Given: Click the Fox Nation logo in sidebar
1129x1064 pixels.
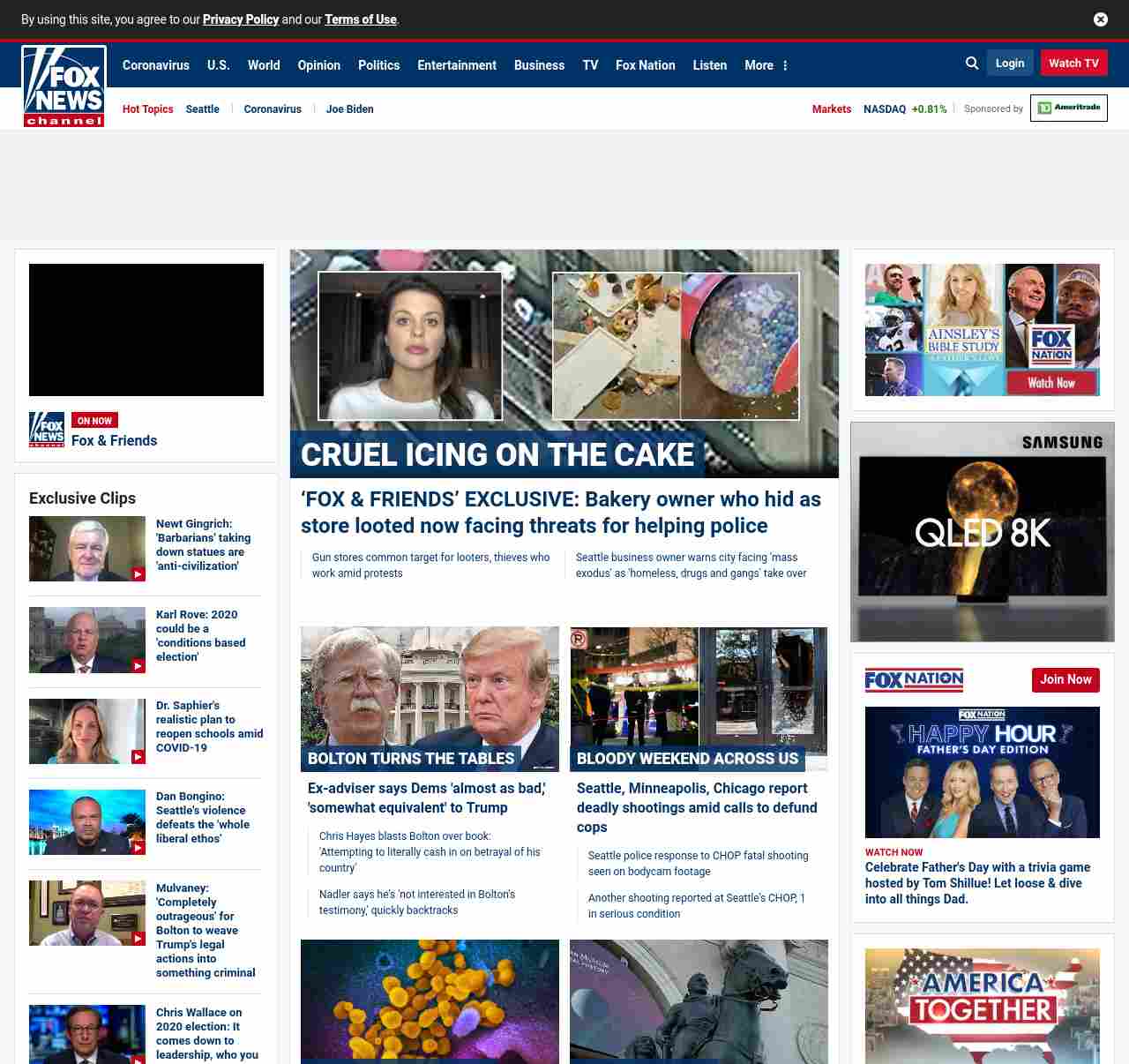Looking at the screenshot, I should point(914,679).
